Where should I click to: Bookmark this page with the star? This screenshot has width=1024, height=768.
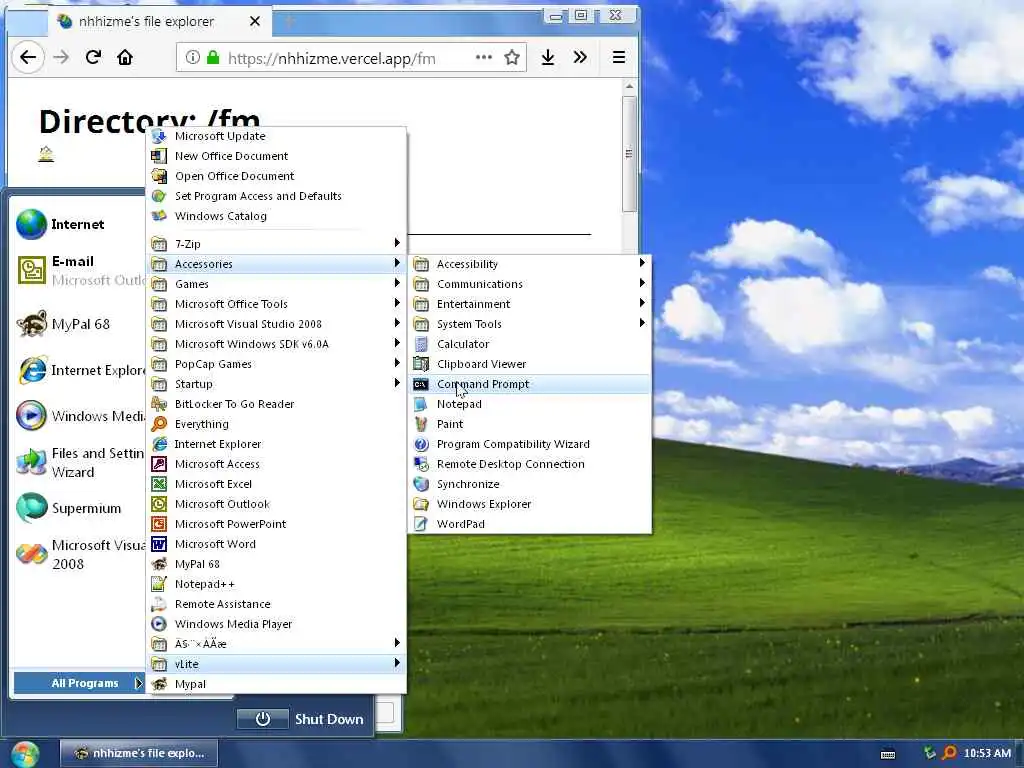512,57
